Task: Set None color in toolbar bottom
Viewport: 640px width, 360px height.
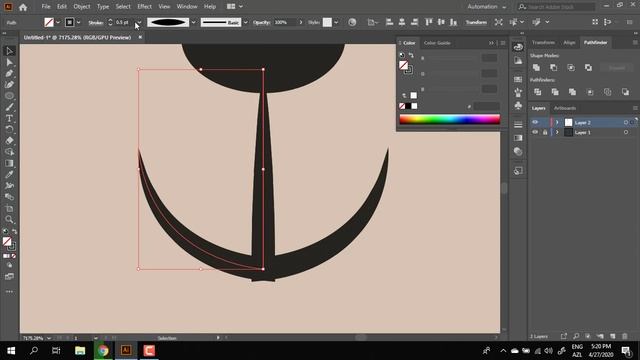Action: 14,256
